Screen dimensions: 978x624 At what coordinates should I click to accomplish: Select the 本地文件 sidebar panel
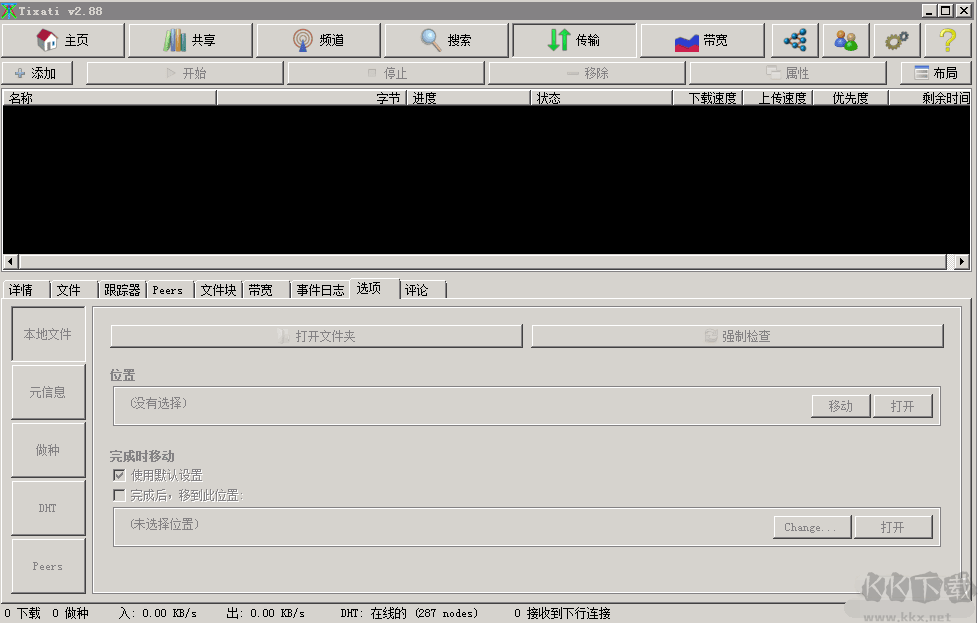[x=47, y=333]
